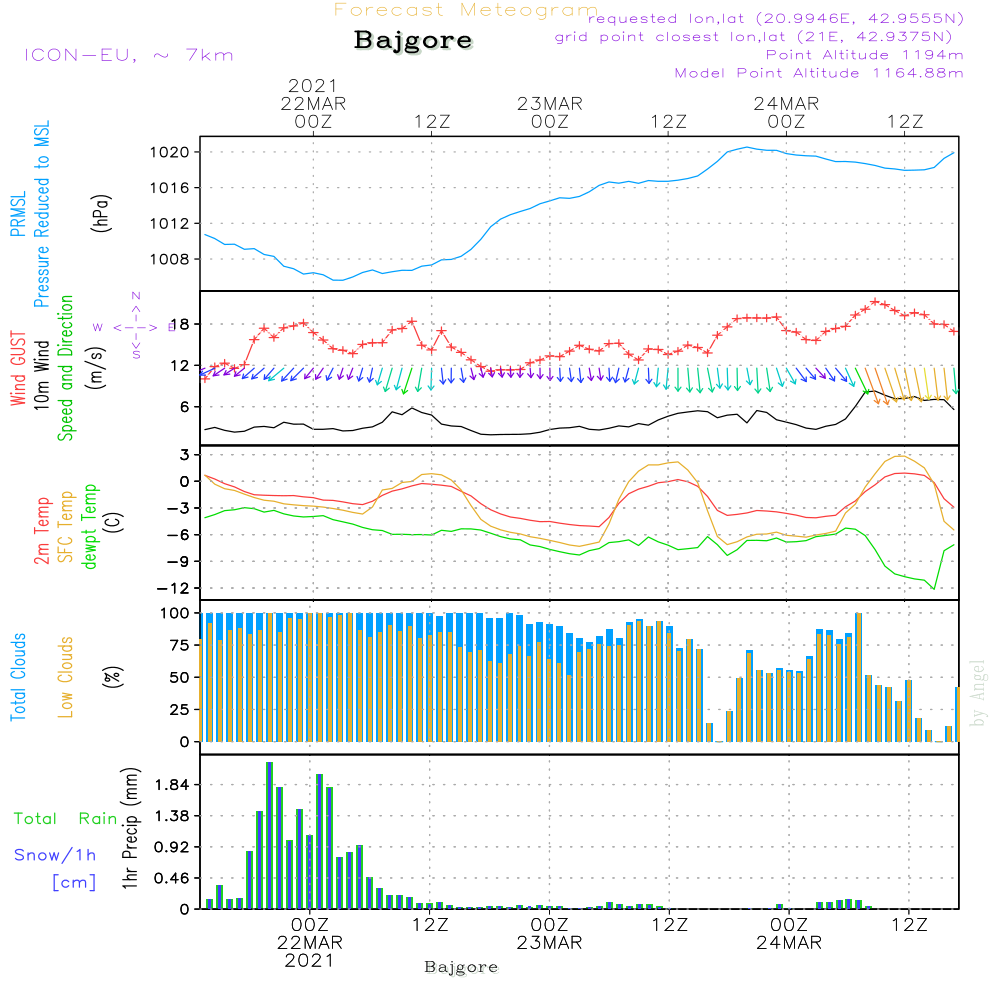
Task: Click the '75' cloud cover axis value
Action: click(180, 645)
